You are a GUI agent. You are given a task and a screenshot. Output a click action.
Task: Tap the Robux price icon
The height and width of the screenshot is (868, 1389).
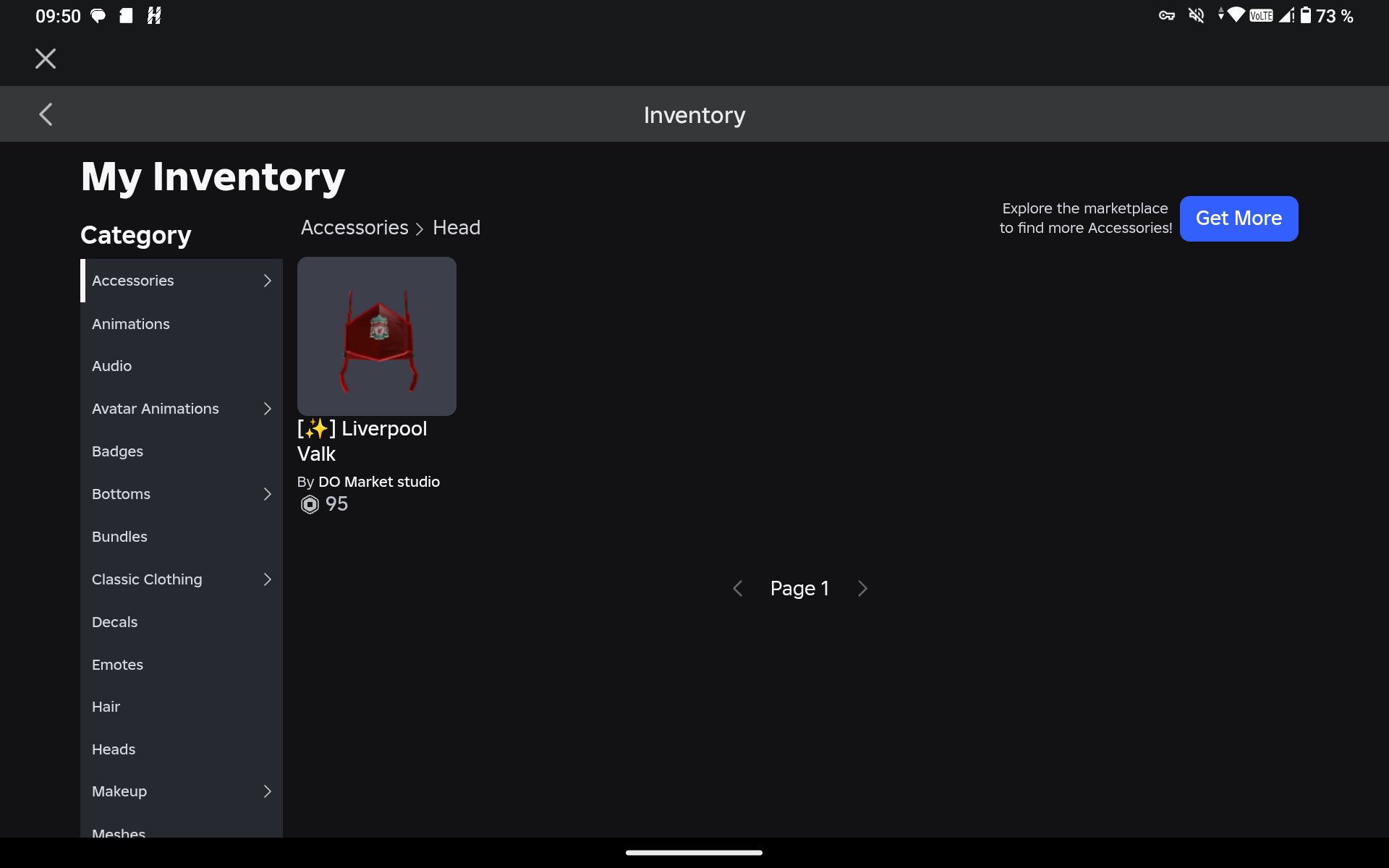coord(310,504)
